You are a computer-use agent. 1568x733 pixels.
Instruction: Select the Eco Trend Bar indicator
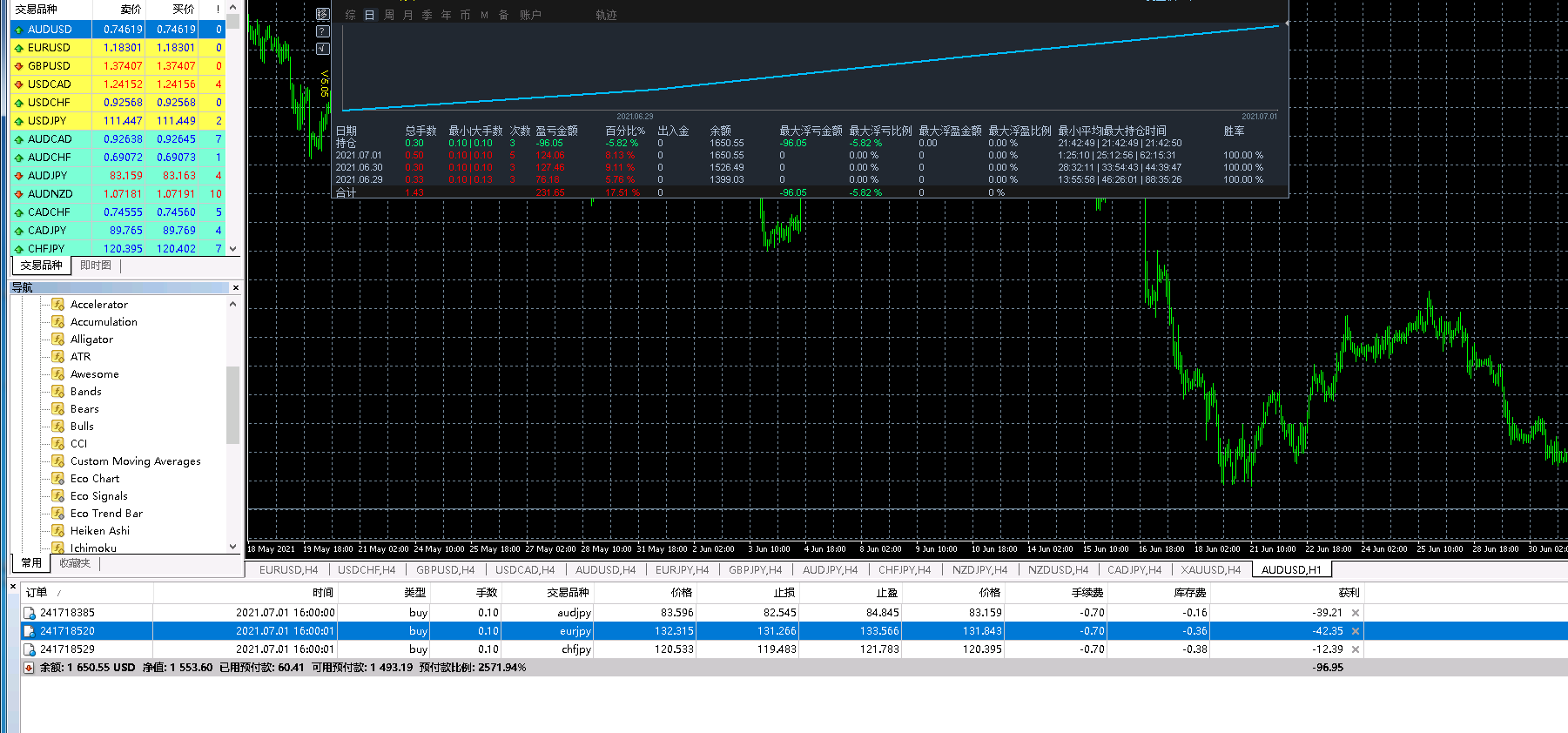pyautogui.click(x=106, y=514)
